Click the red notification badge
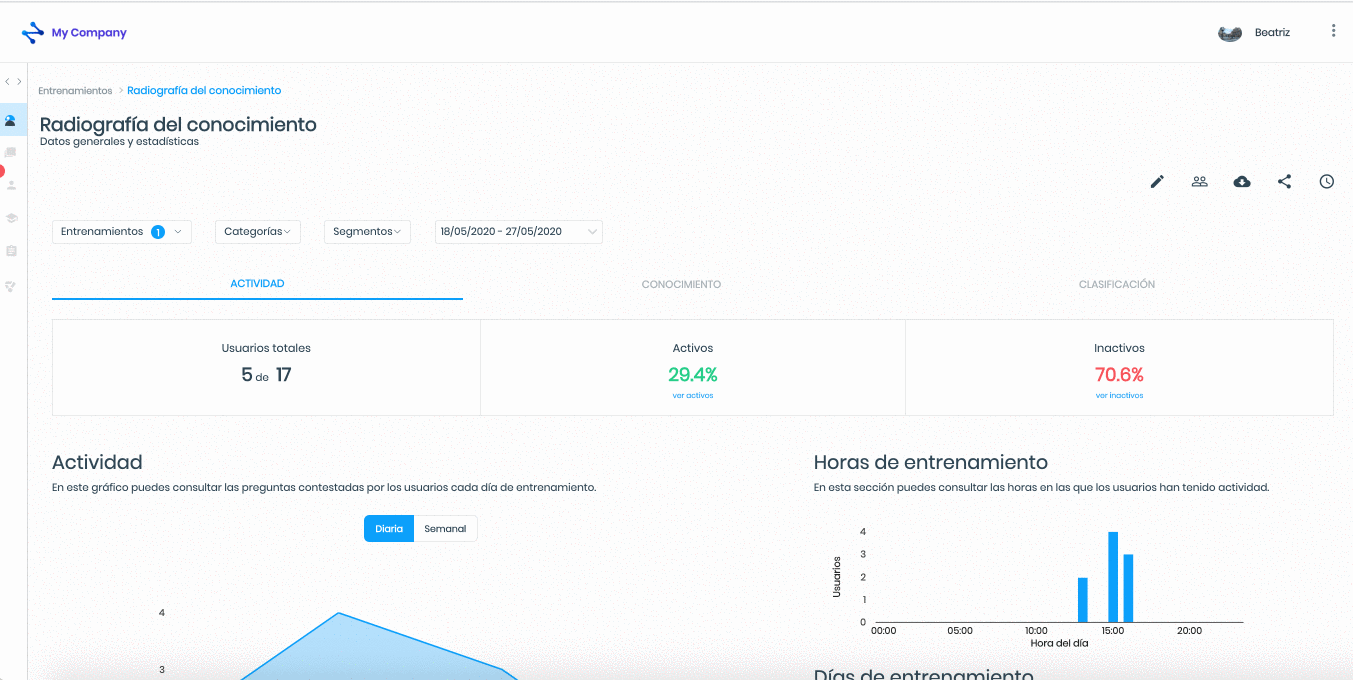Viewport: 1353px width, 680px height. (2, 171)
